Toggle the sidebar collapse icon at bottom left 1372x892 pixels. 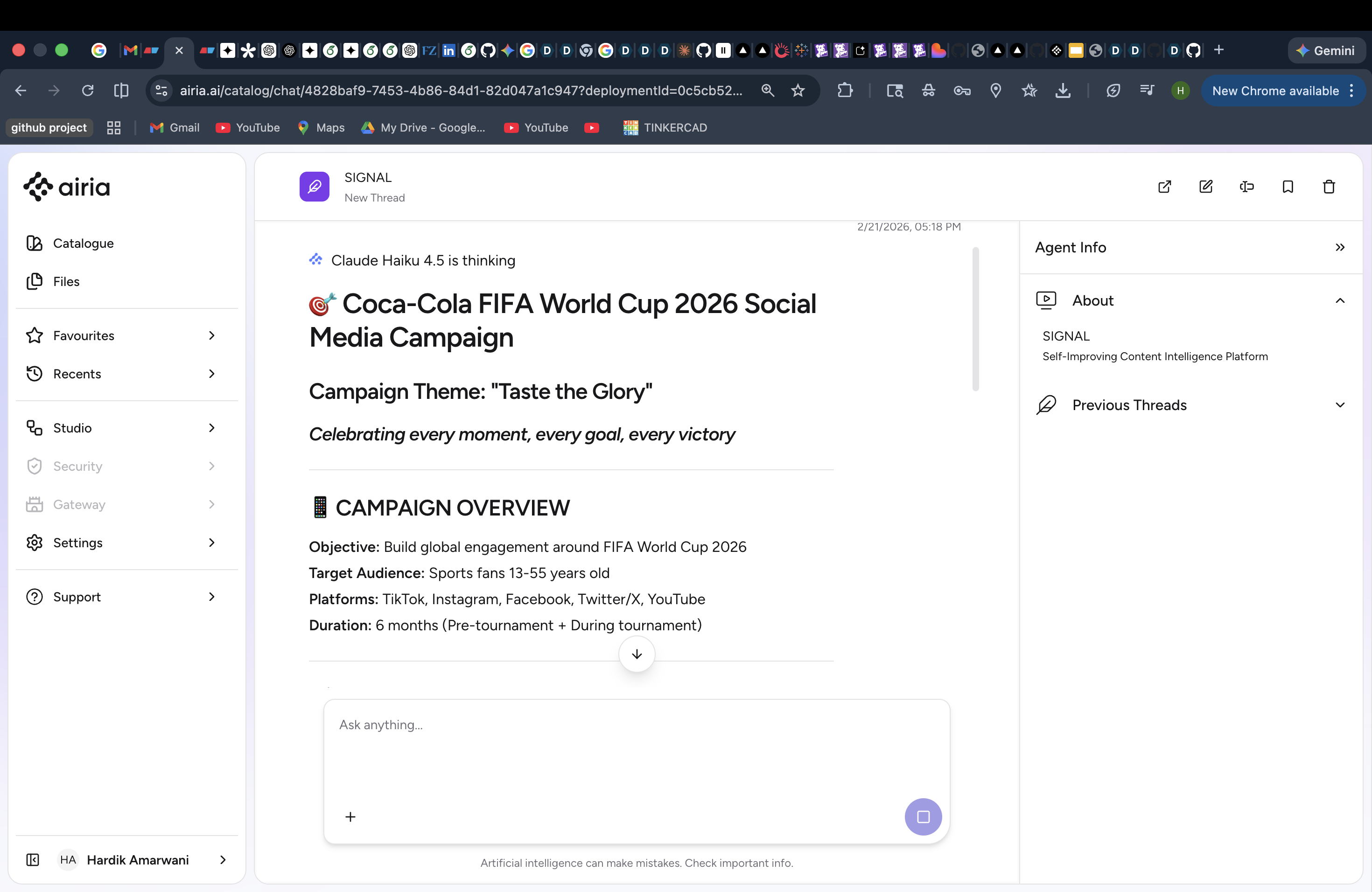point(33,860)
